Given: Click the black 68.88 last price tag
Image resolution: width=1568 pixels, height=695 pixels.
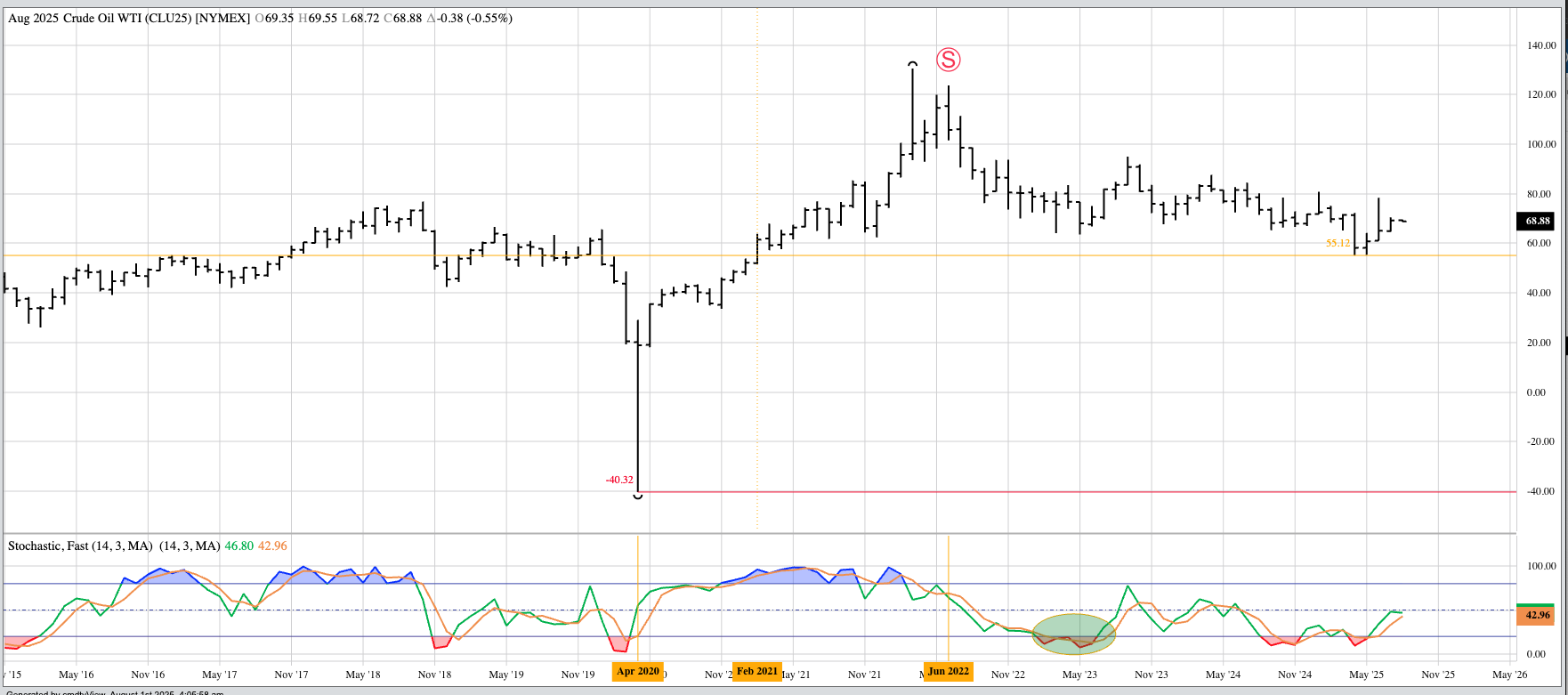Looking at the screenshot, I should click(x=1538, y=221).
